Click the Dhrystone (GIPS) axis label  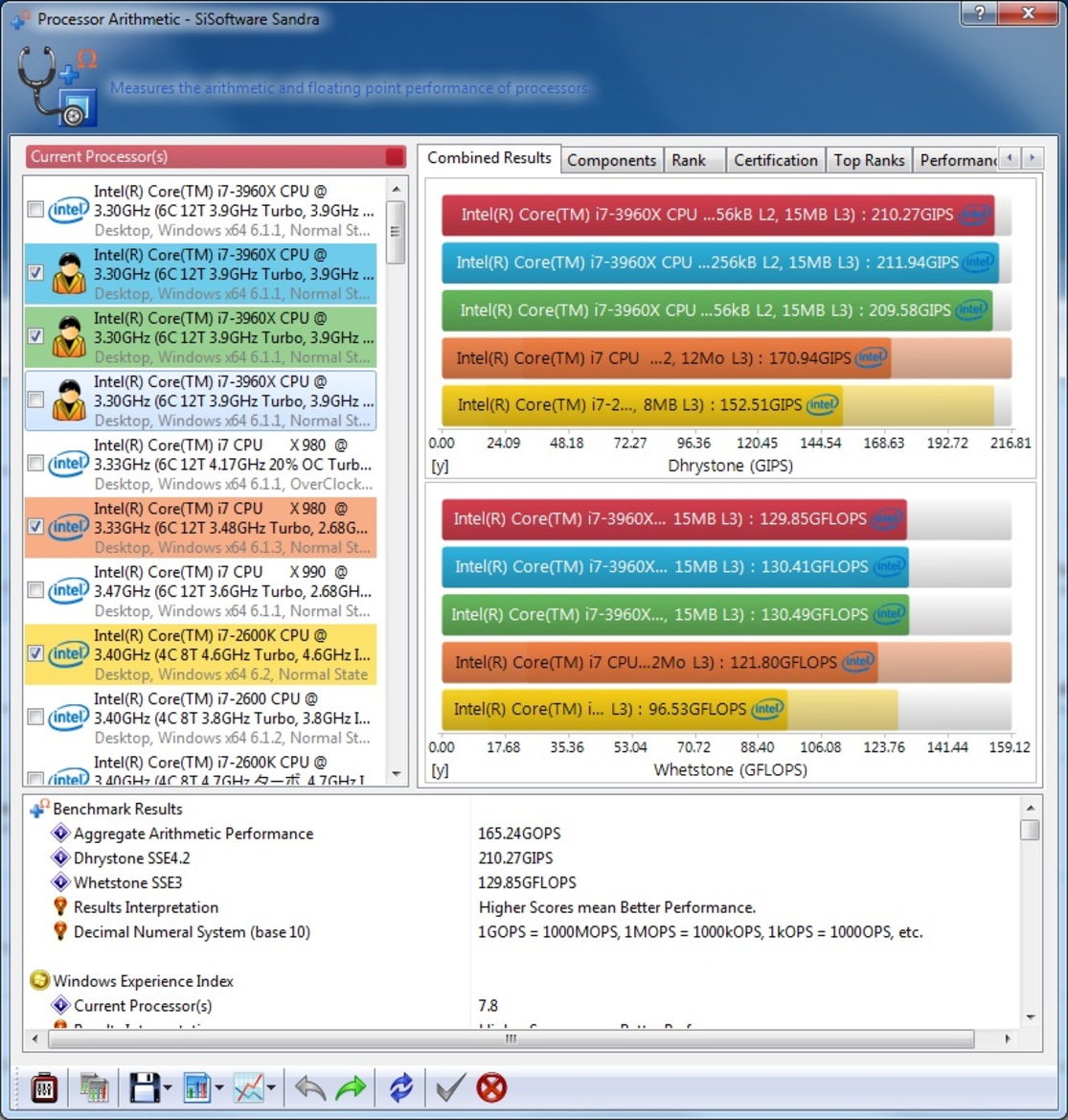click(x=730, y=466)
